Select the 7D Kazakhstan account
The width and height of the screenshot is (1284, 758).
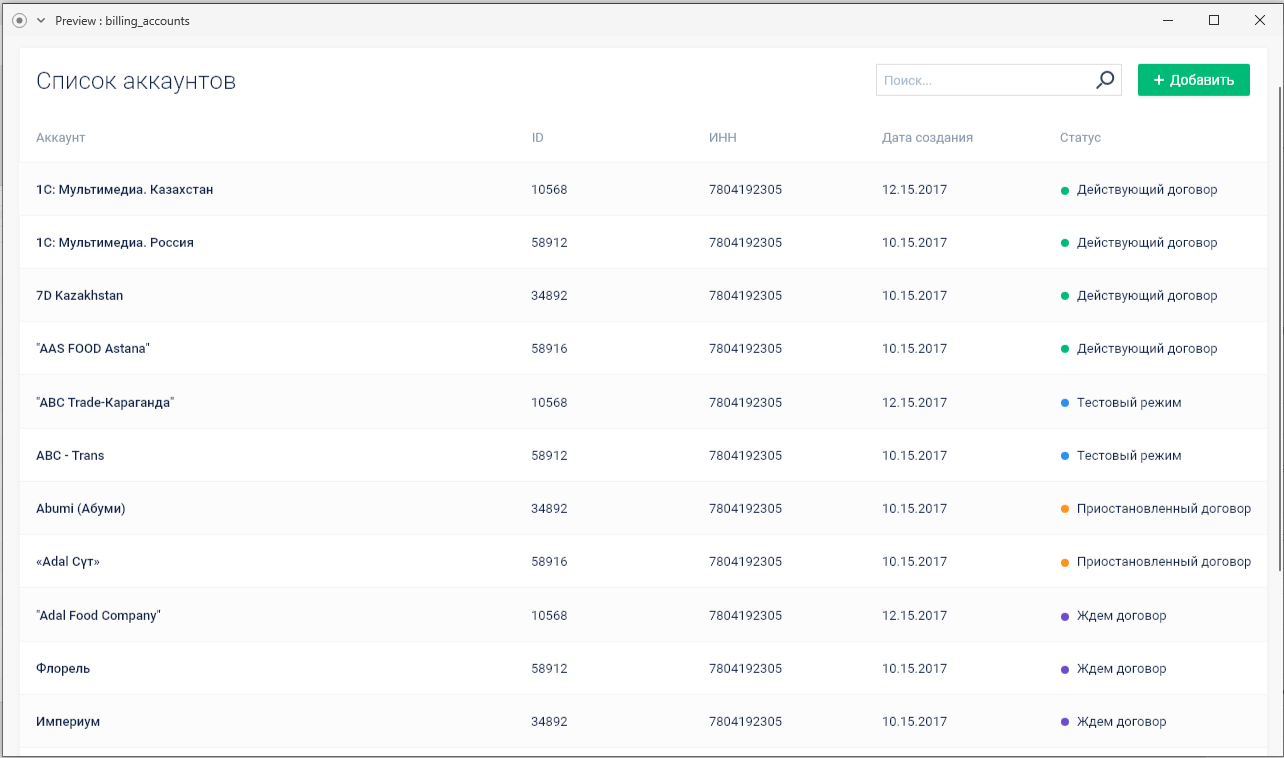point(80,295)
